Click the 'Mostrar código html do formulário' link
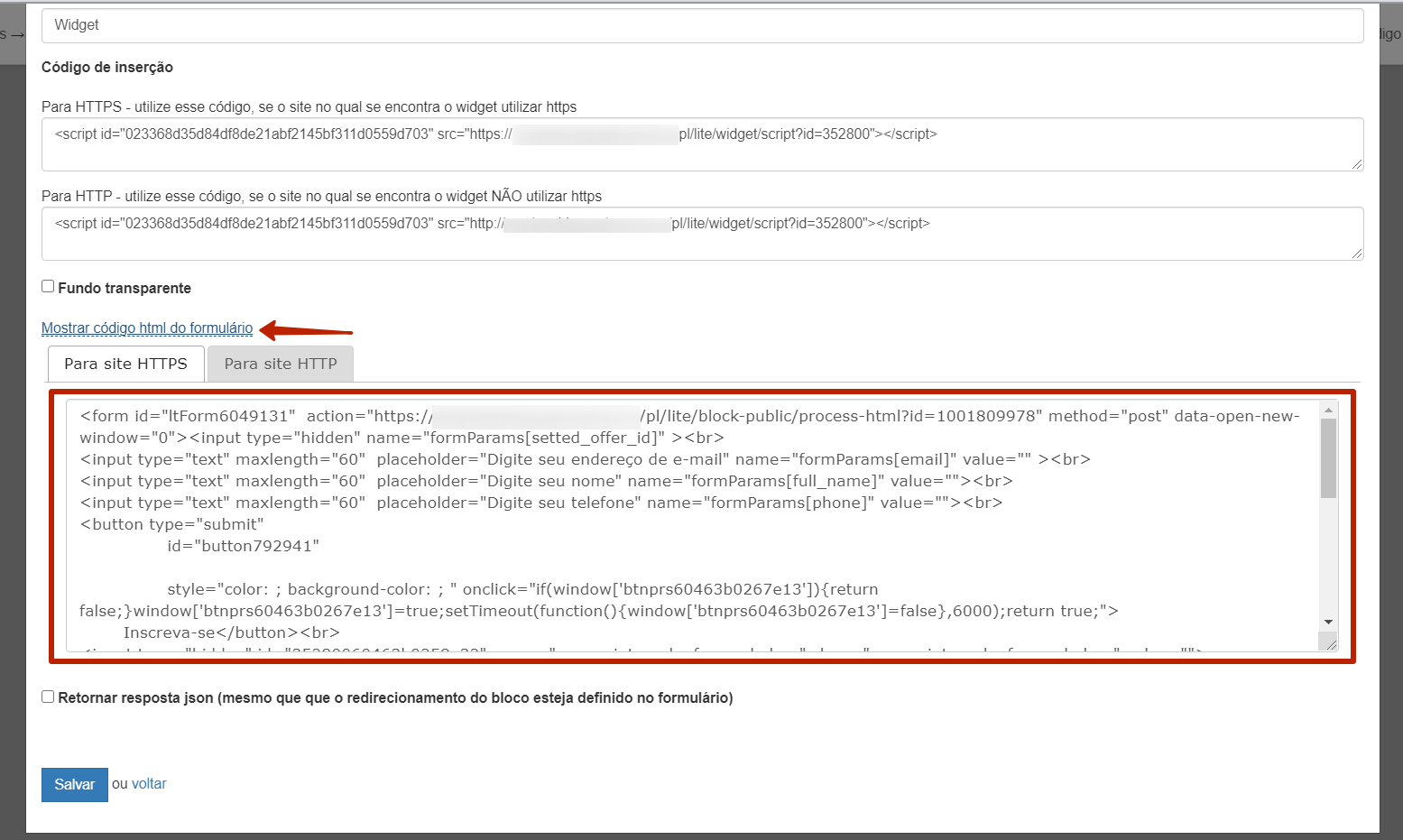 click(x=147, y=328)
